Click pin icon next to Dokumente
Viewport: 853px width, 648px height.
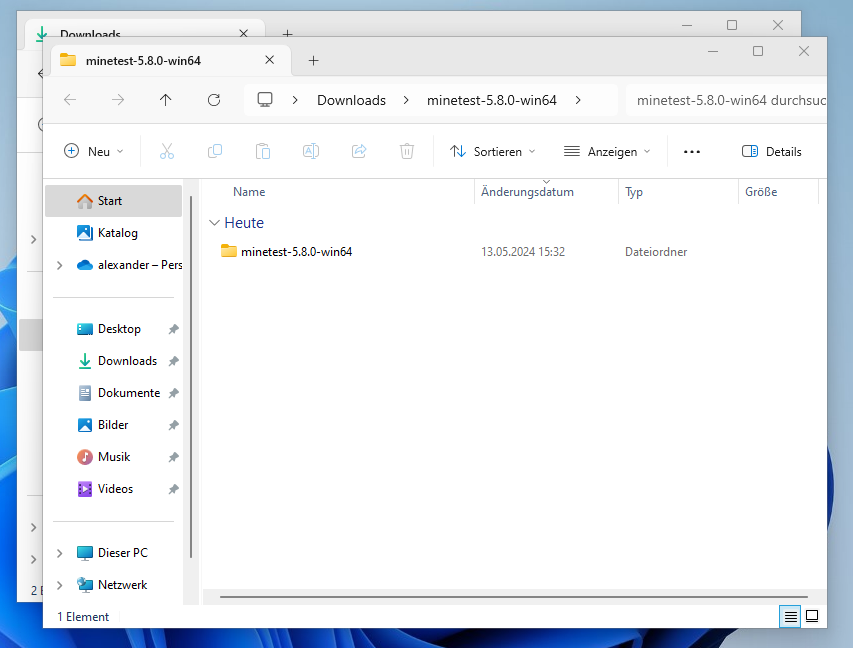coord(174,393)
